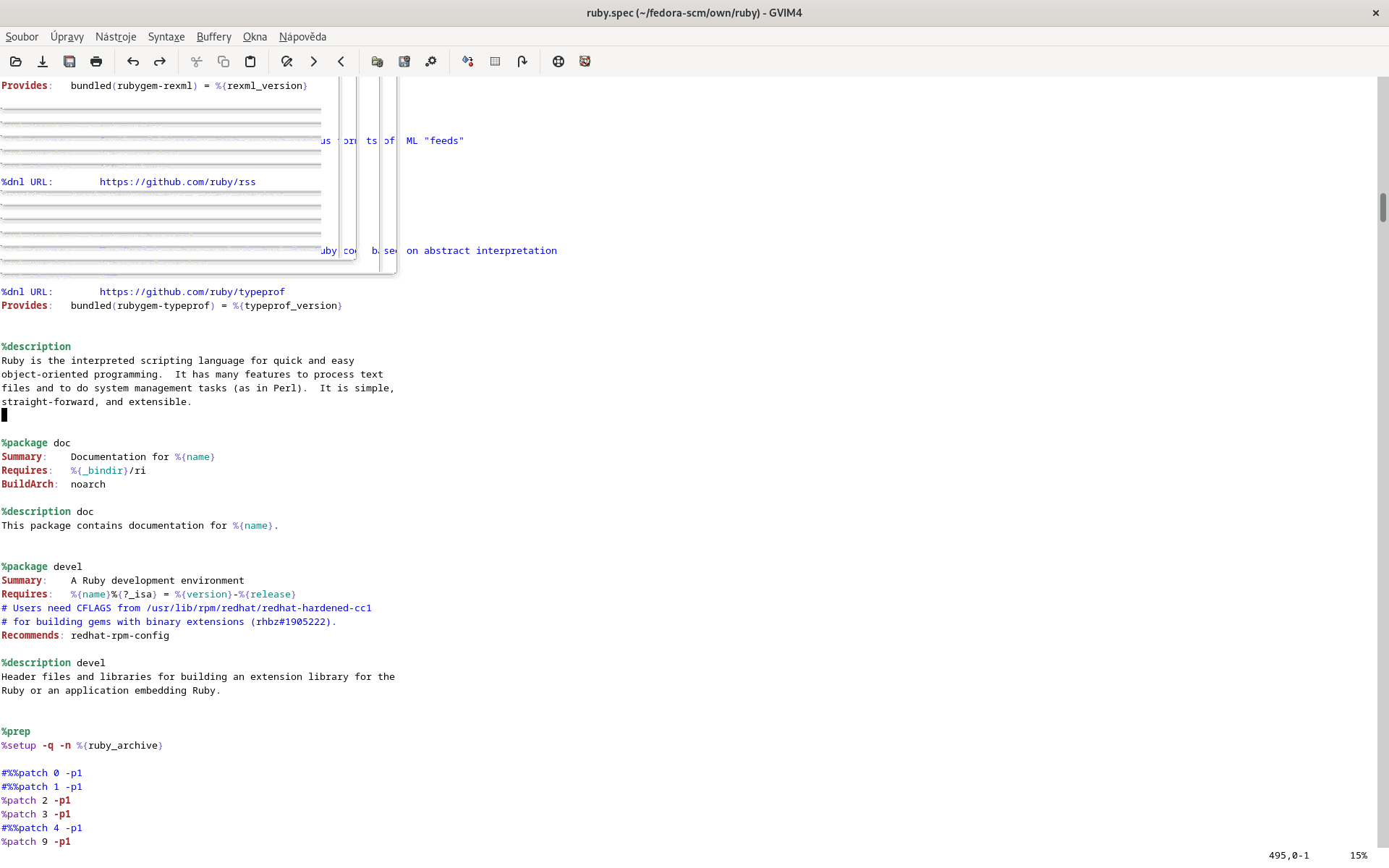Place cursor on '%description' main section header
Viewport: 1389px width, 868px height.
[x=36, y=347]
